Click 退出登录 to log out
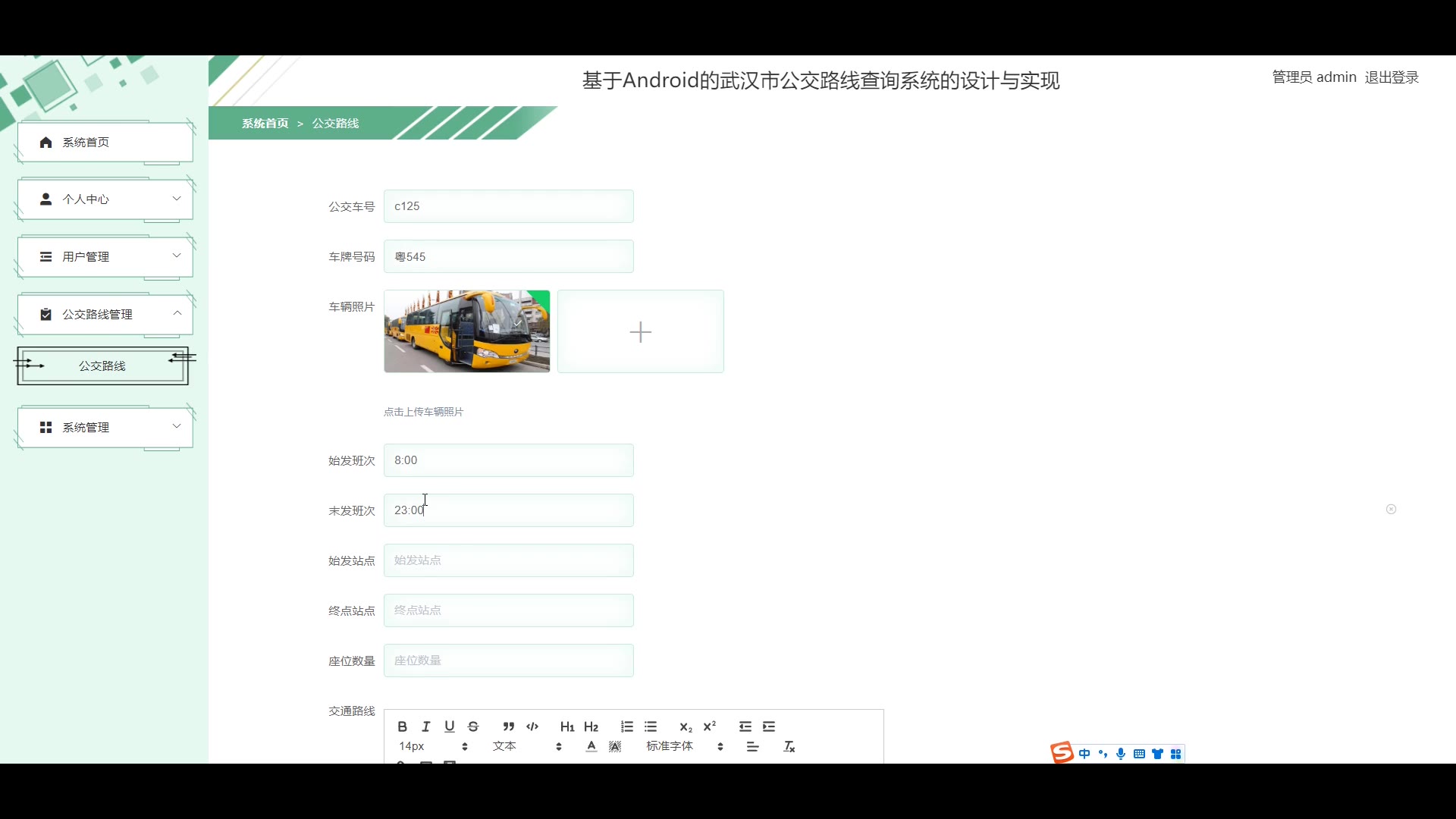 (1392, 77)
